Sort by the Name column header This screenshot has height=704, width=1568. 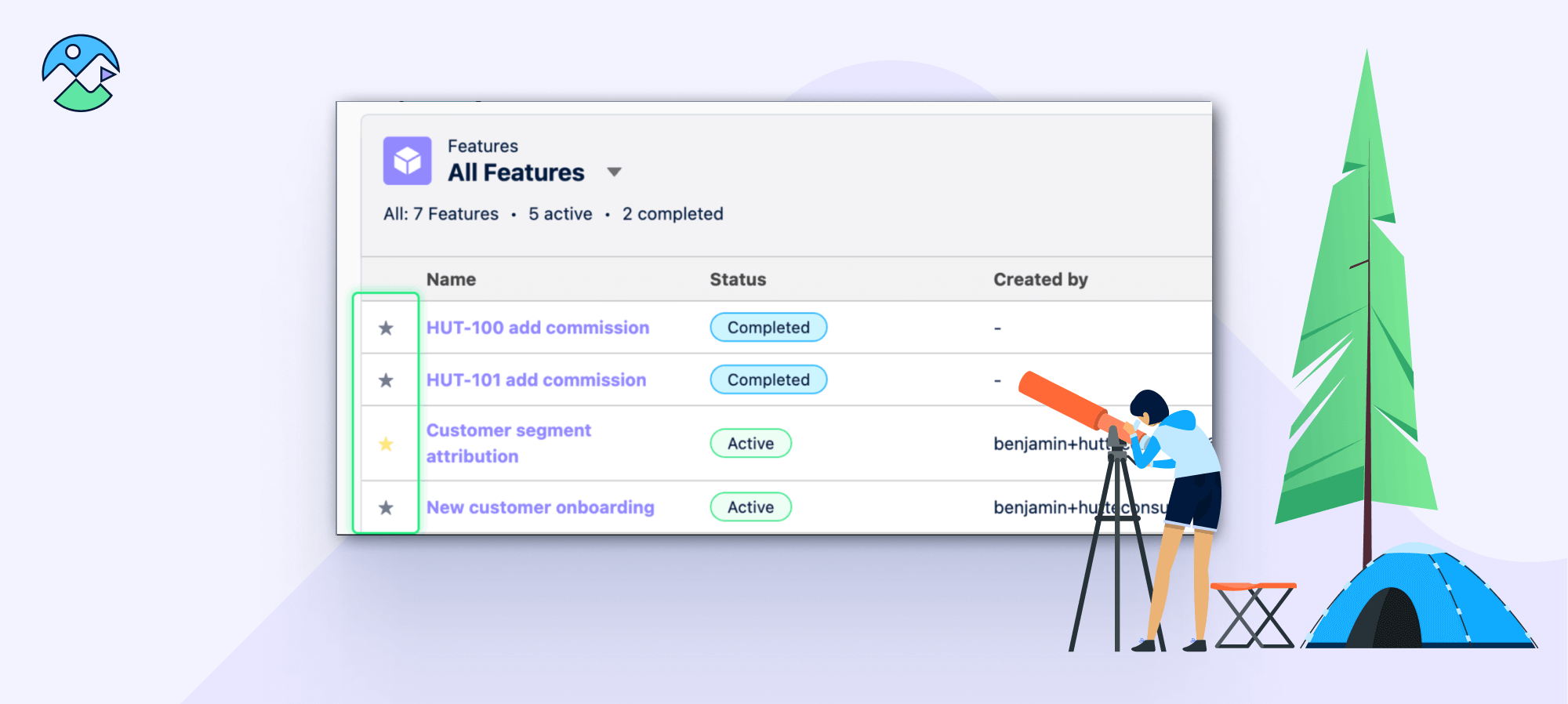coord(451,280)
